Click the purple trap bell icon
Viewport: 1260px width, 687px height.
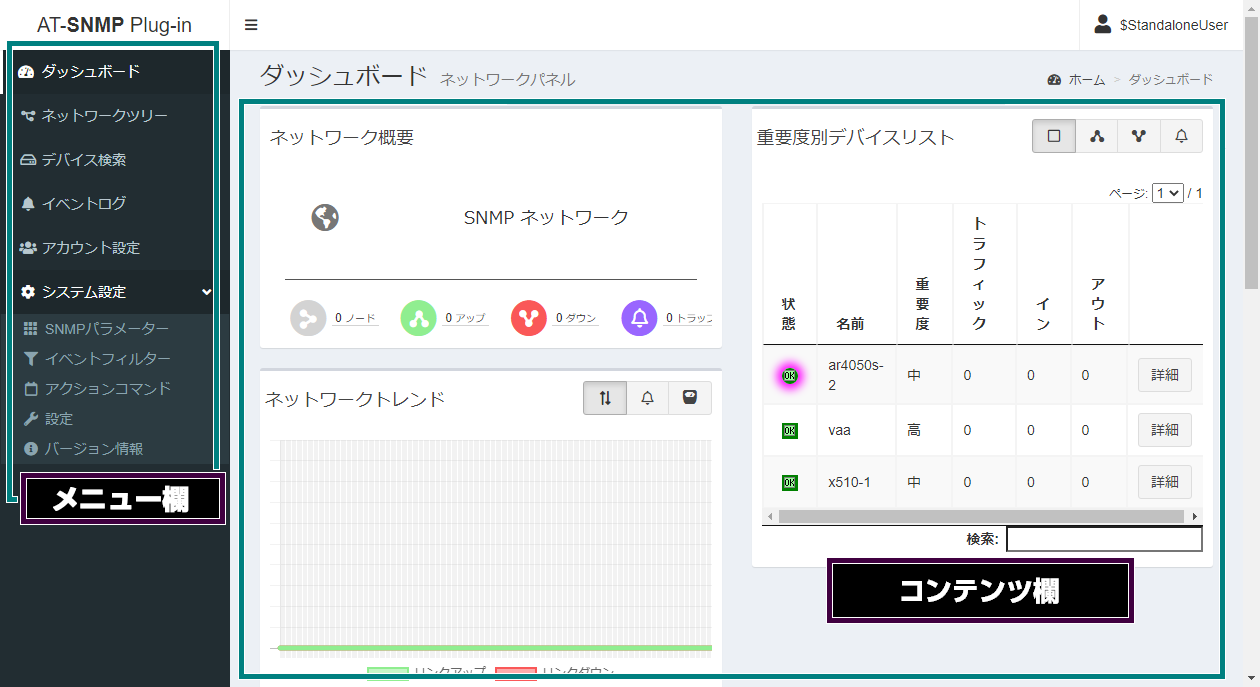pos(640,318)
